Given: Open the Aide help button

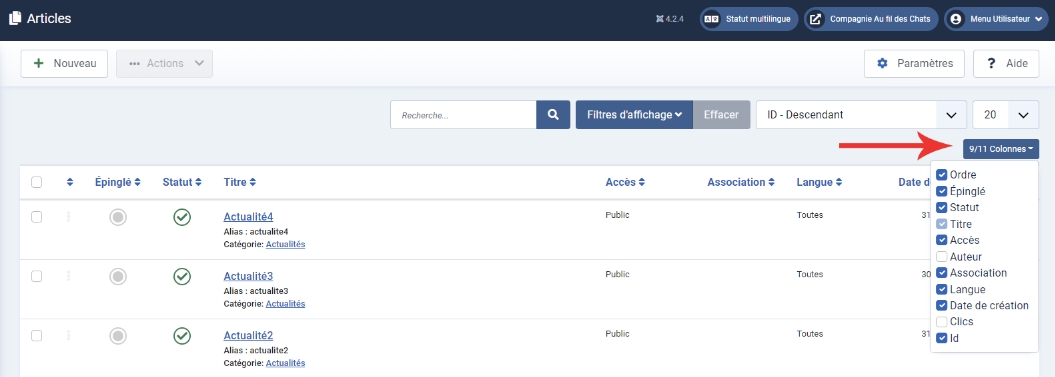Looking at the screenshot, I should pyautogui.click(x=1006, y=63).
